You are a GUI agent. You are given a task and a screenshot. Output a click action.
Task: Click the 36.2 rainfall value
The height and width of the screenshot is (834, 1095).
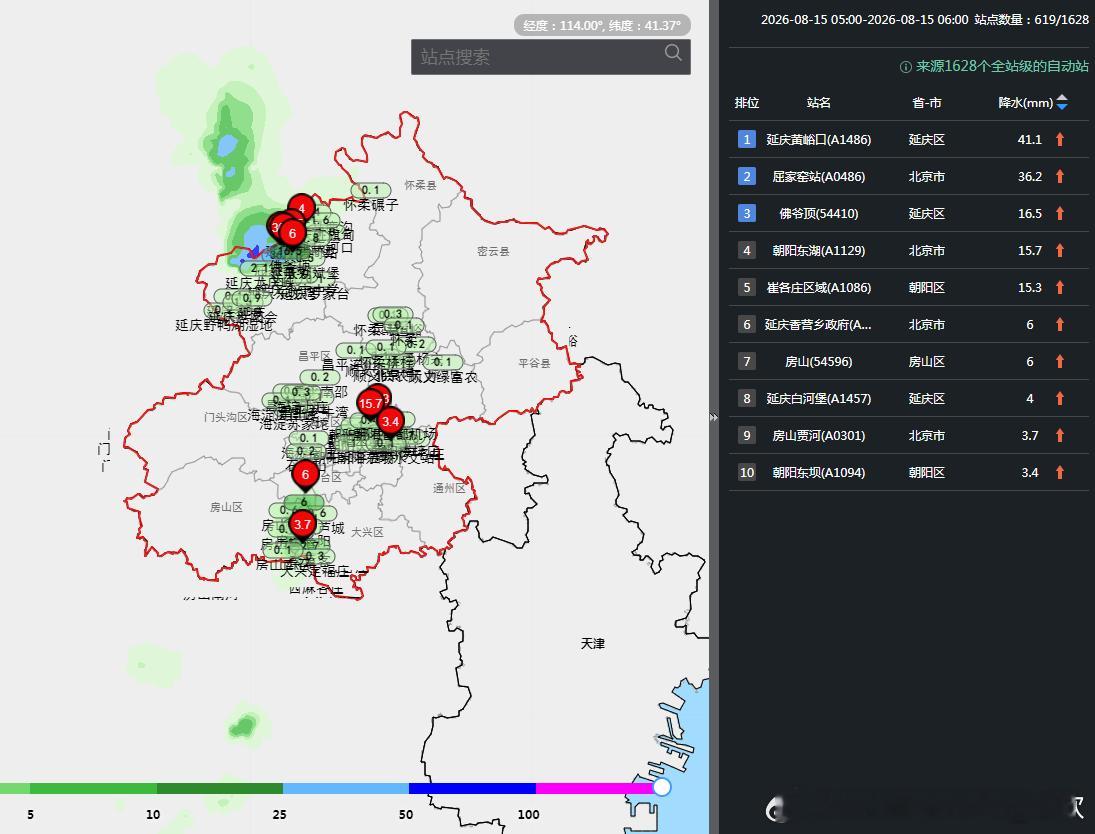(x=1029, y=176)
